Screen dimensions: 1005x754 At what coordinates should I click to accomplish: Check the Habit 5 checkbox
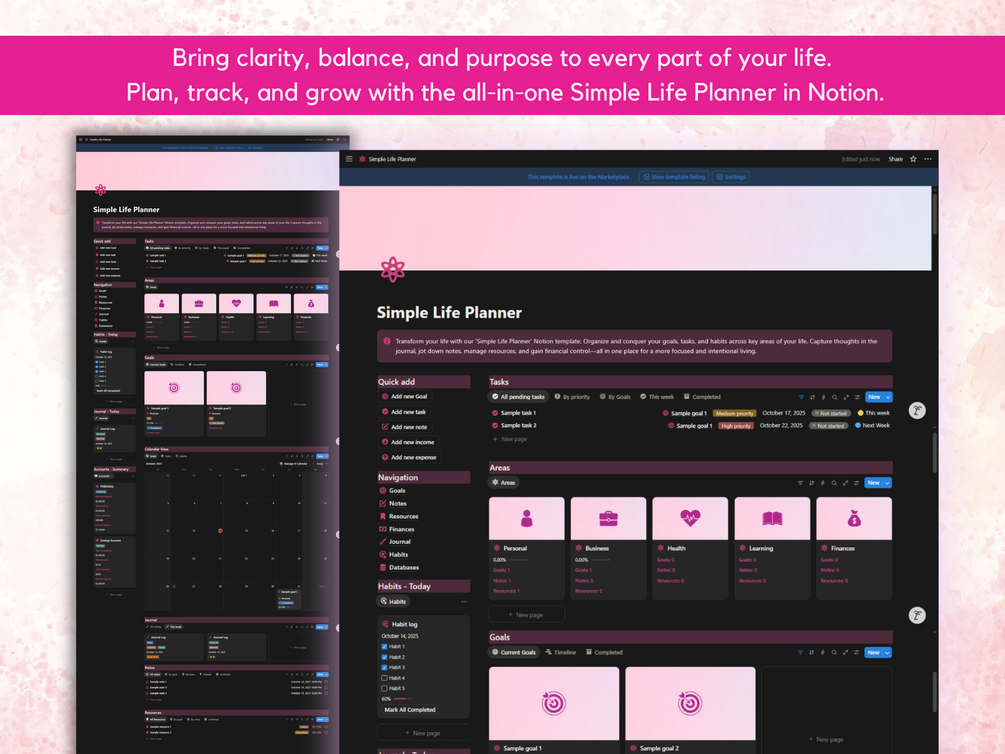point(385,688)
